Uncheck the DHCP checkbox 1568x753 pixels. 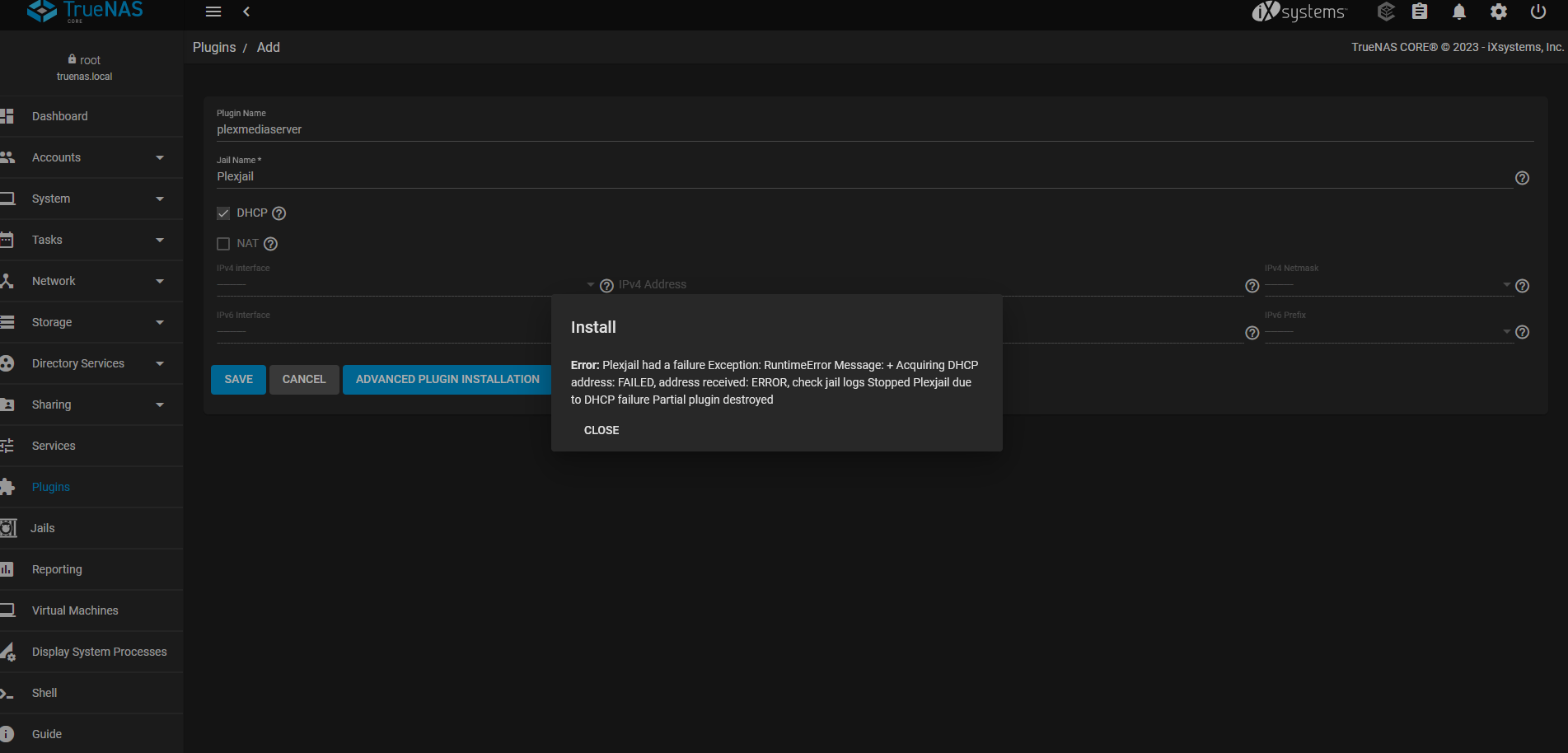pyautogui.click(x=223, y=213)
